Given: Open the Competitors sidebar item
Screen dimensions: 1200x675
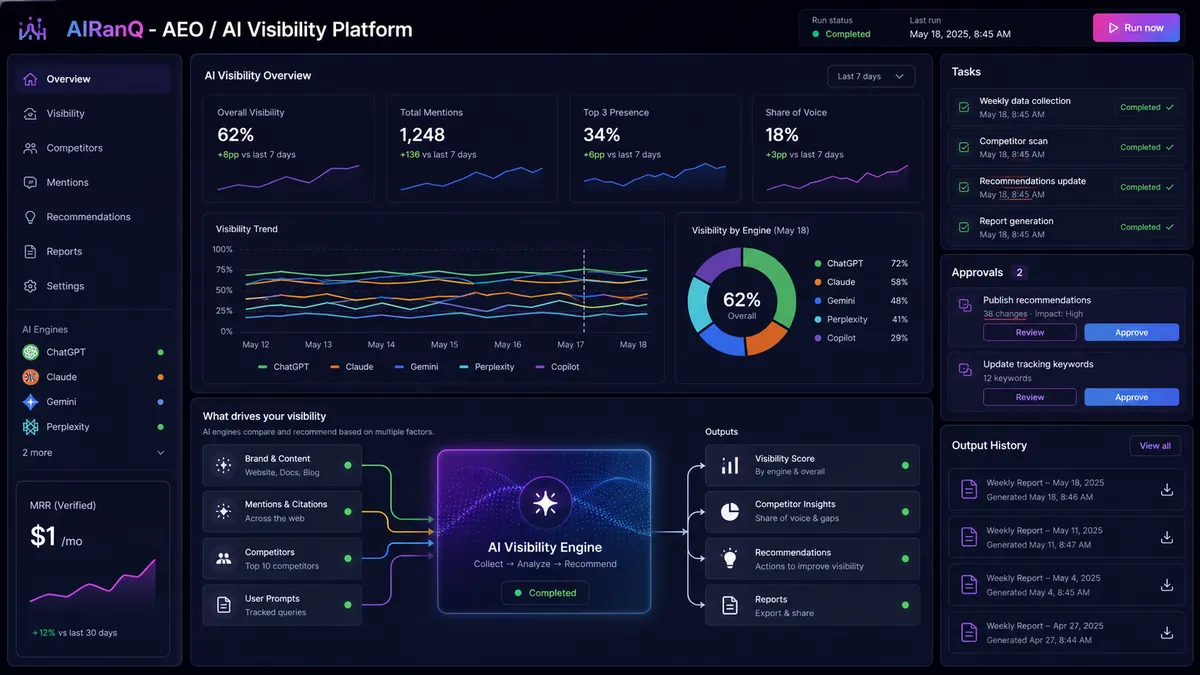Looking at the screenshot, I should [92, 148].
